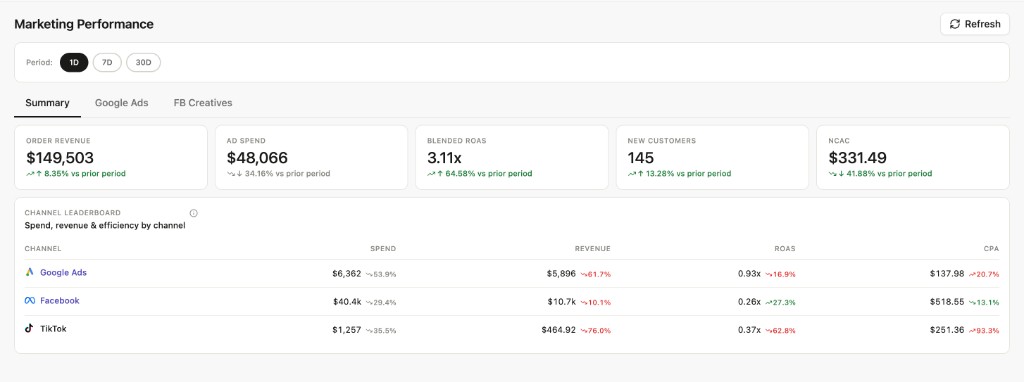The width and height of the screenshot is (1024, 382).
Task: Click the Spend, revenue & efficiency subtitle
Action: pos(105,226)
